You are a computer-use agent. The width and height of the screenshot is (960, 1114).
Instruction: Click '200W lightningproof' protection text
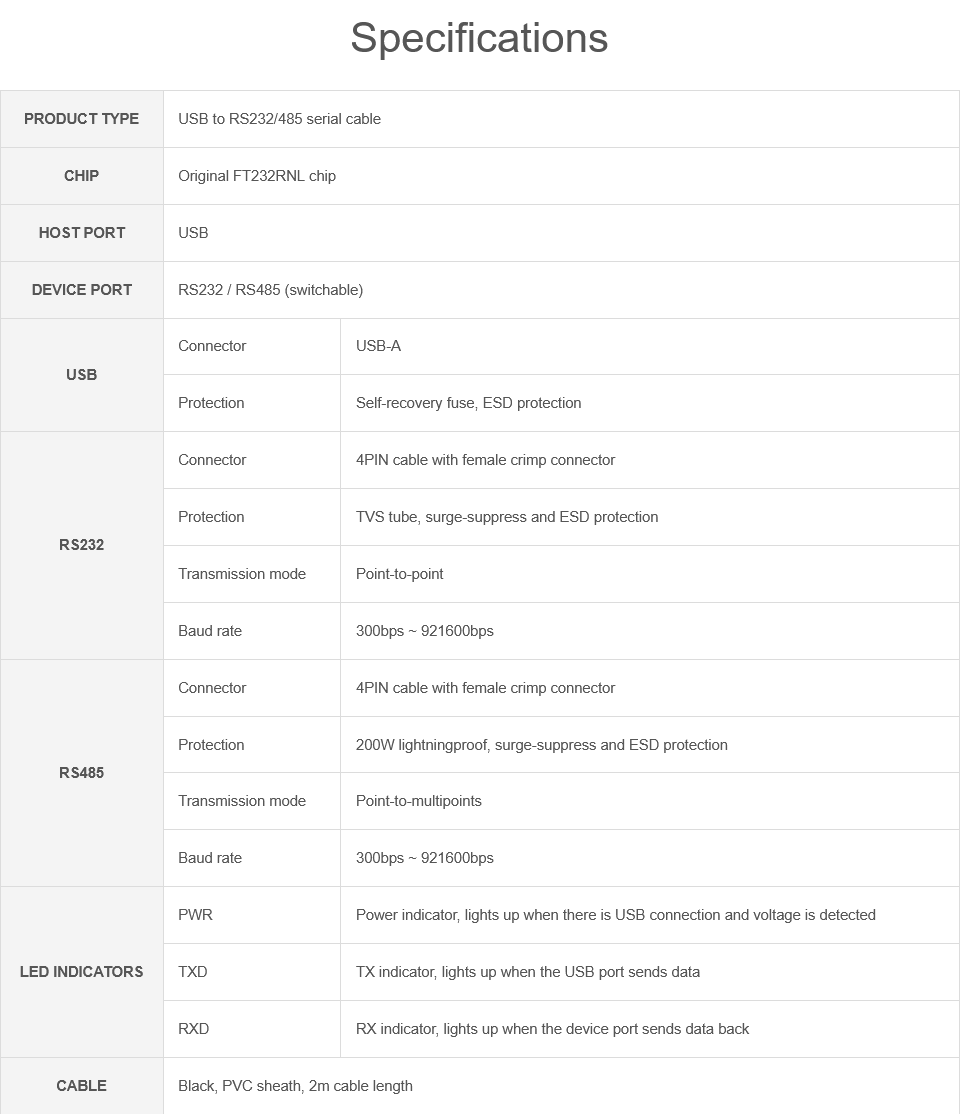tap(422, 745)
